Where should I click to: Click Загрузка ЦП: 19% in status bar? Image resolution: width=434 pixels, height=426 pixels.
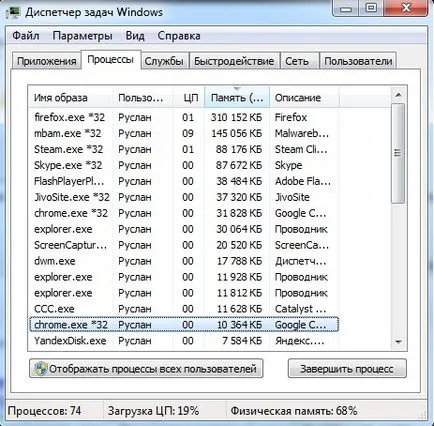(153, 411)
